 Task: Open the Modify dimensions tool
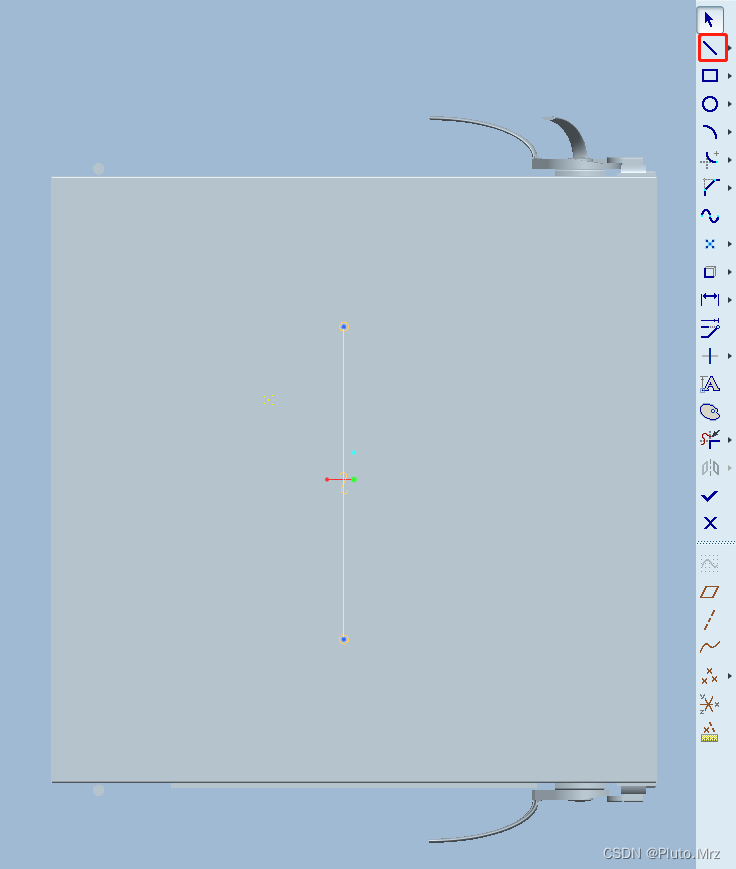coord(710,328)
